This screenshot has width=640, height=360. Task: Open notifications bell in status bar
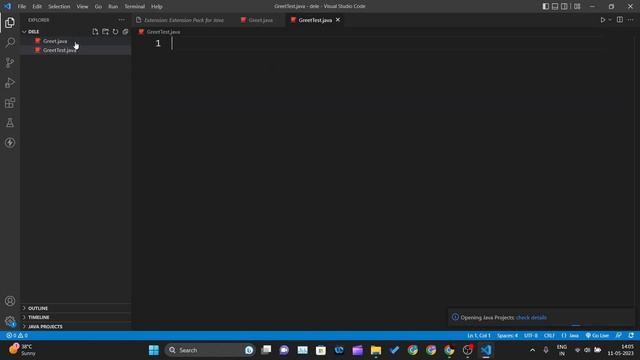631,336
